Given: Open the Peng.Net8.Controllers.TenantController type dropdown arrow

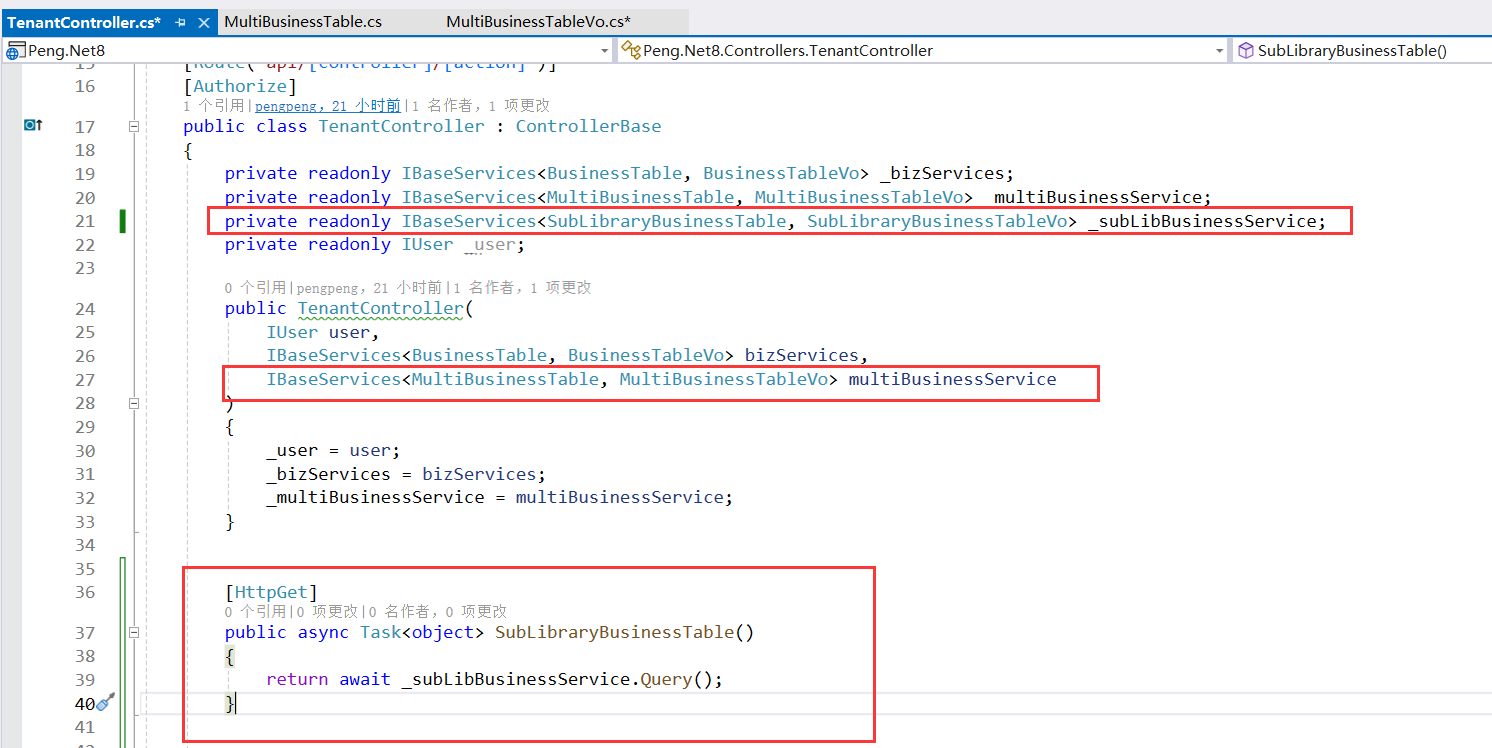Looking at the screenshot, I should (1219, 50).
